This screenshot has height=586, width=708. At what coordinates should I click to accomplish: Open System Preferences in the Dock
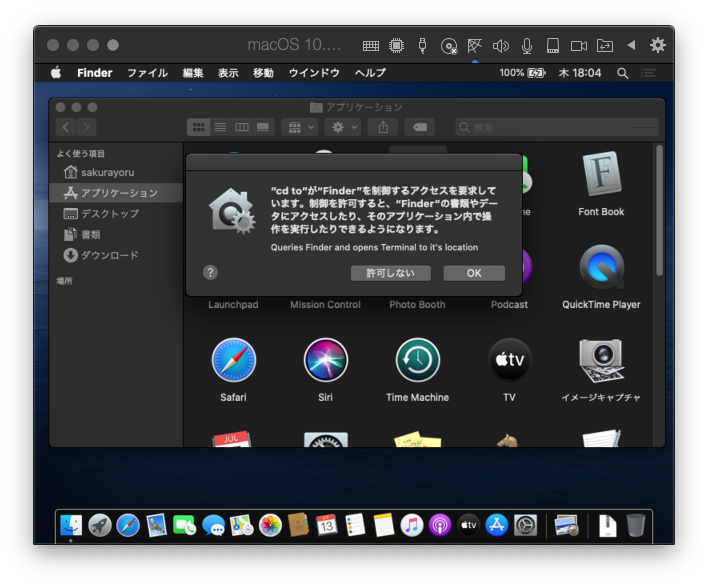526,526
